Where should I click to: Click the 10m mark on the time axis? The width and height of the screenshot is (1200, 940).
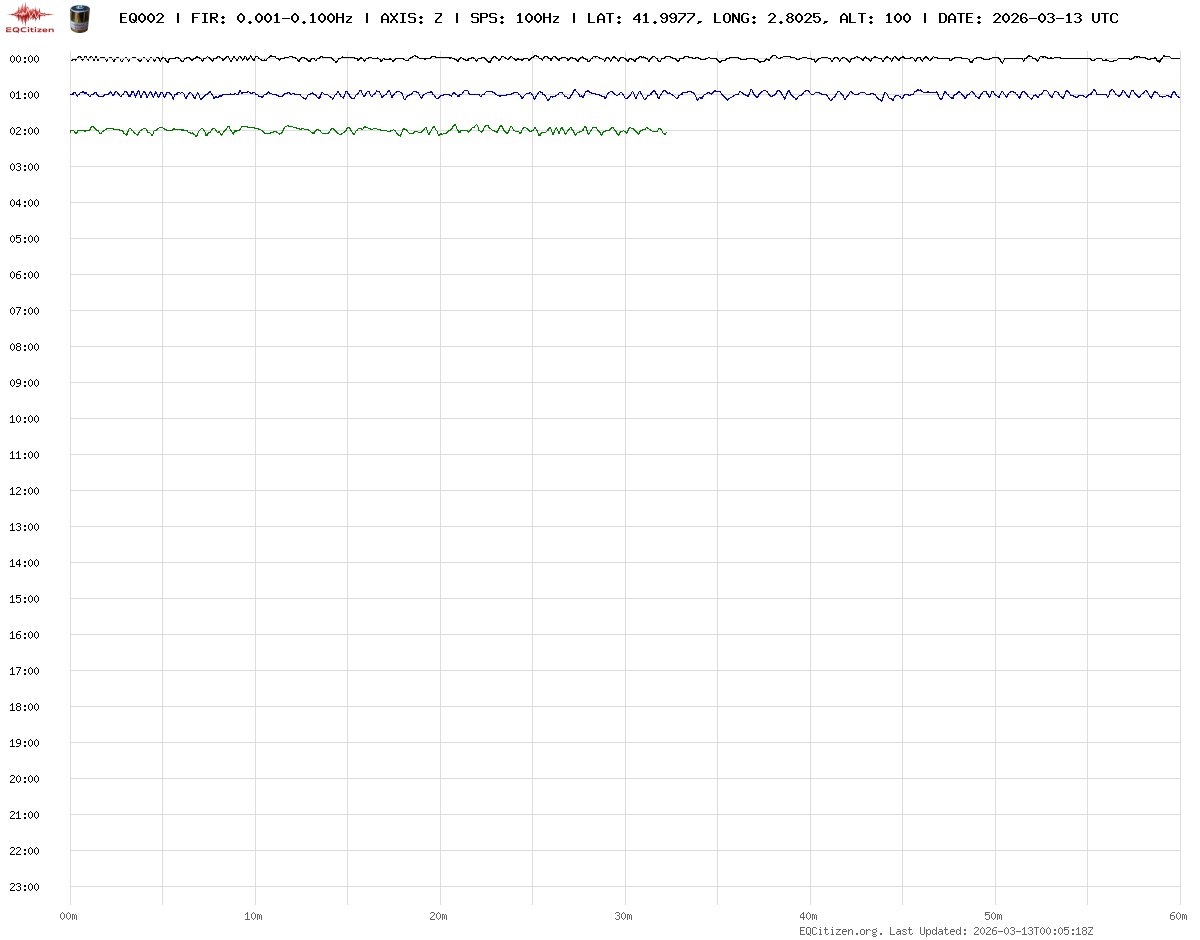click(254, 916)
